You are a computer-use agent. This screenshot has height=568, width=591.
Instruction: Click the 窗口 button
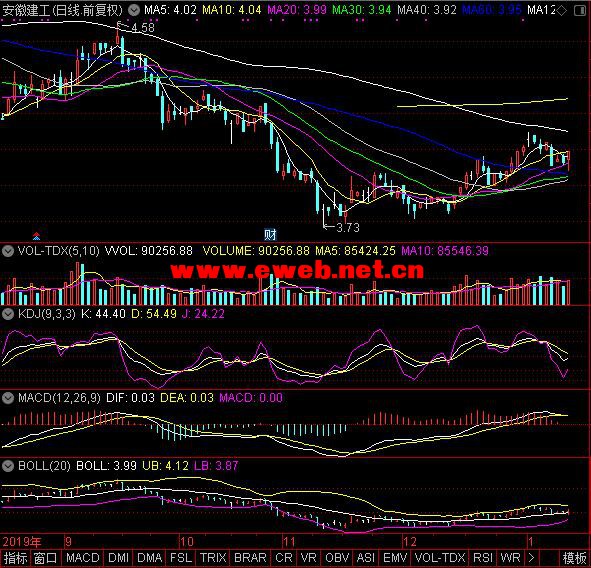[x=45, y=558]
